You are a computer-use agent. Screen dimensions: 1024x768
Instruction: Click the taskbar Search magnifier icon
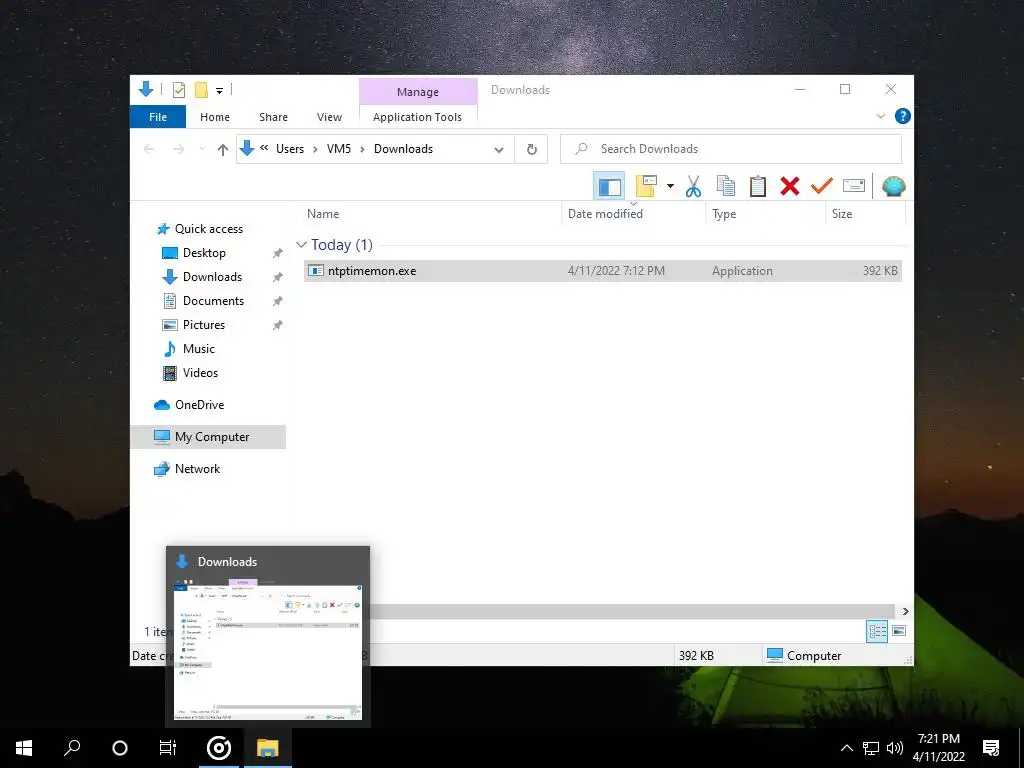72,748
